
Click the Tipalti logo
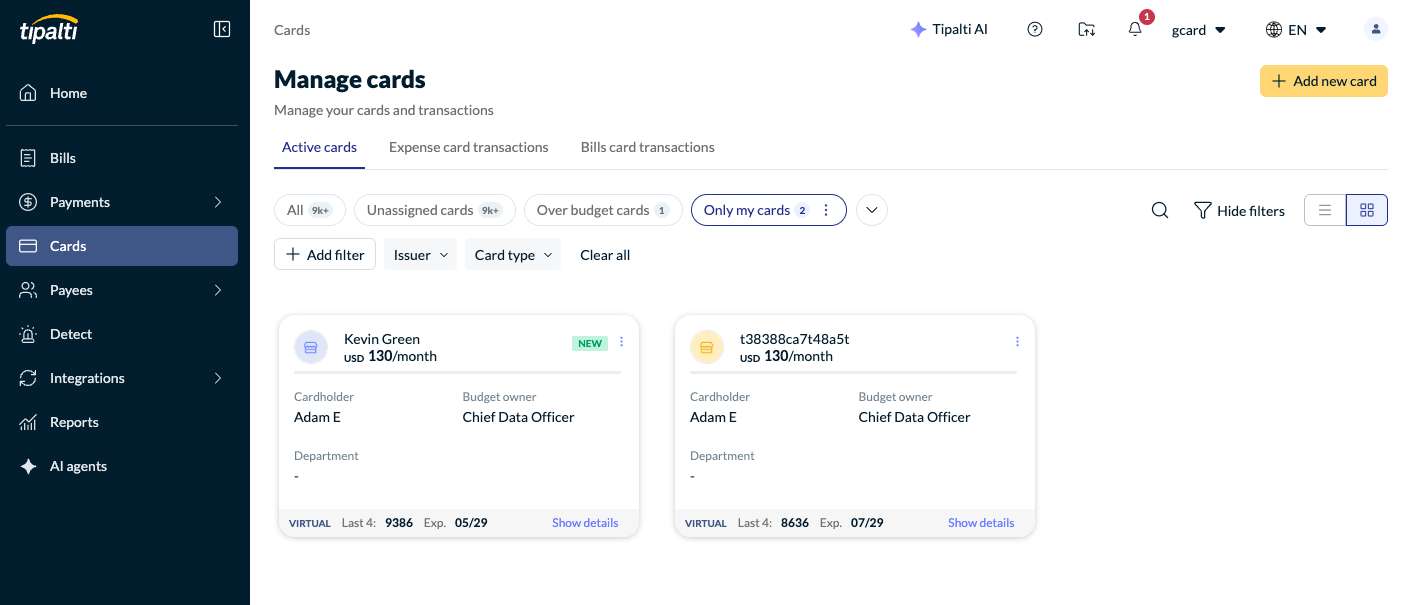coord(49,29)
